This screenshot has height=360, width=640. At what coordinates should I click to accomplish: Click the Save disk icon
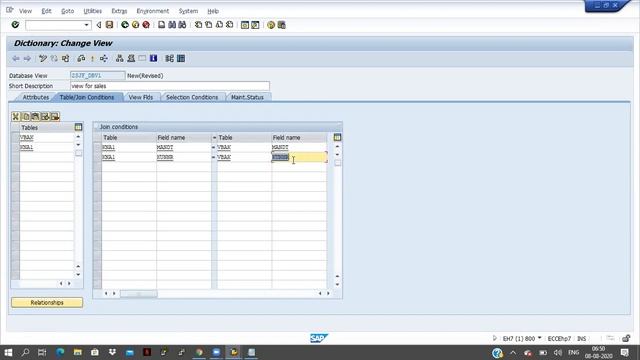pyautogui.click(x=109, y=25)
